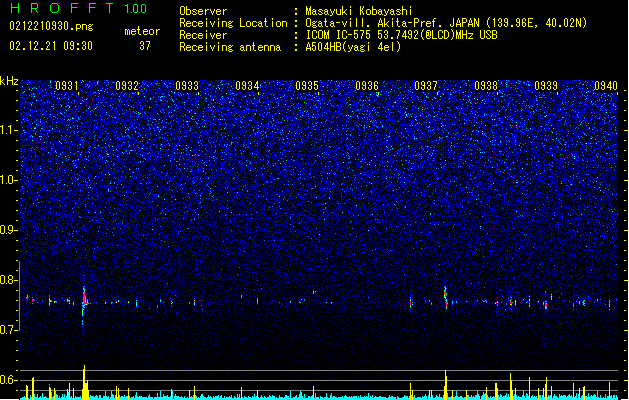Click the meteor count 37
Viewport: 629px width, 400px height.
(x=145, y=46)
